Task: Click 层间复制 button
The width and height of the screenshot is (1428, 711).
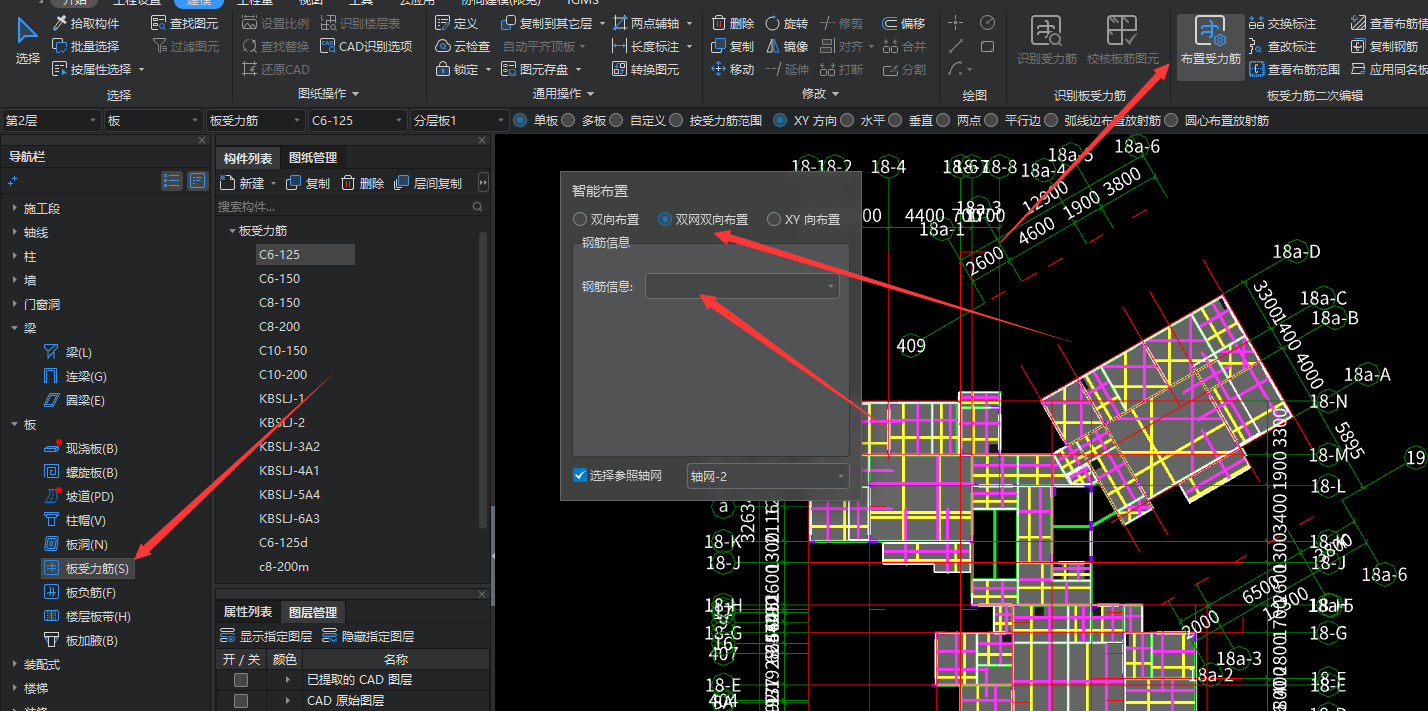Action: coord(428,183)
